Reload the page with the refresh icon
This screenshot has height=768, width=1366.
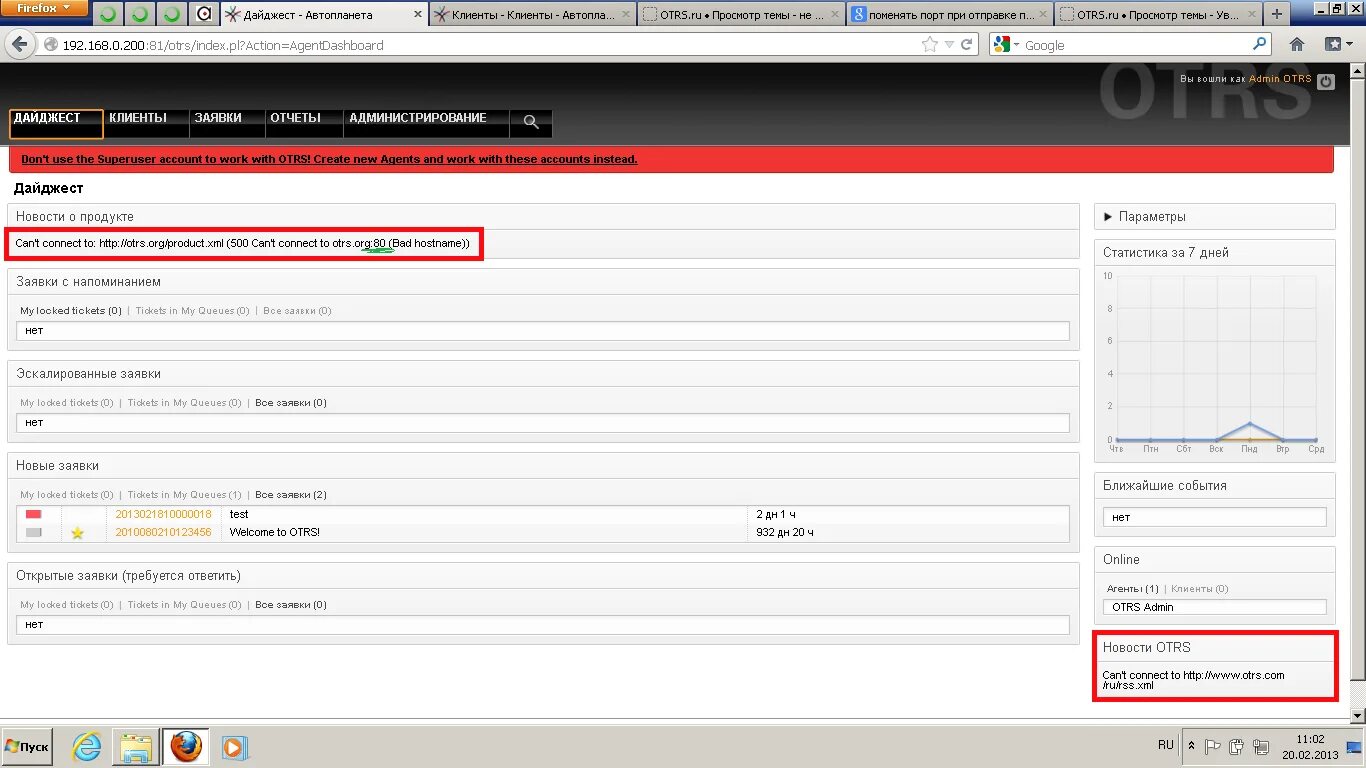[967, 45]
